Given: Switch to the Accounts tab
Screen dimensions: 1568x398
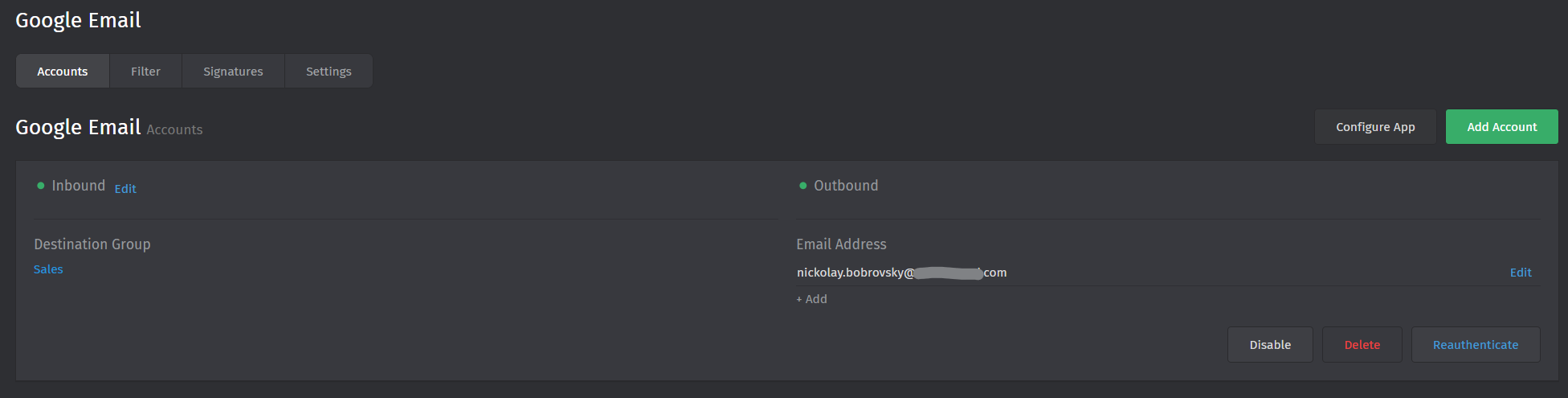Looking at the screenshot, I should point(63,72).
